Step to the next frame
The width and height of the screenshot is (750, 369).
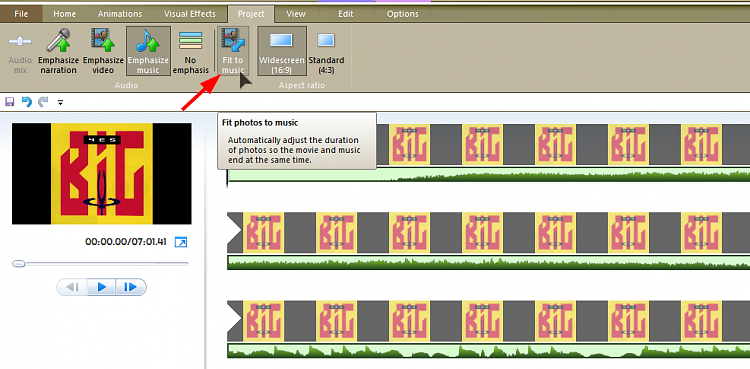click(x=130, y=287)
